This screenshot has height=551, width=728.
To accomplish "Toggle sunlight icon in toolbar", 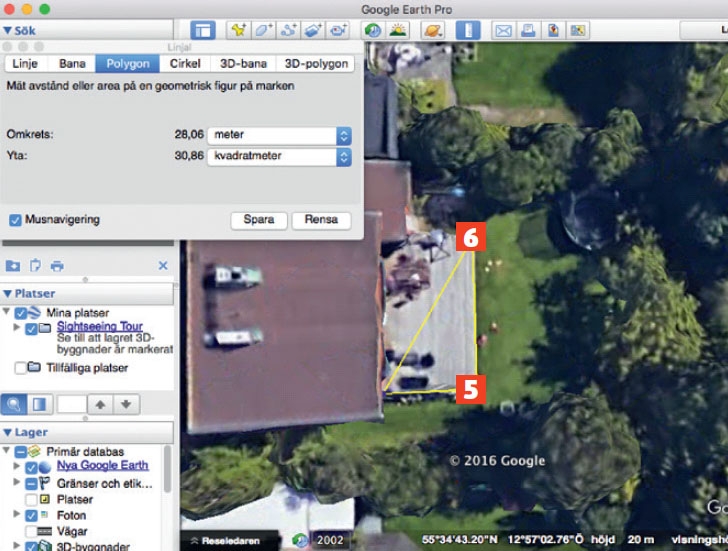I will [398, 31].
